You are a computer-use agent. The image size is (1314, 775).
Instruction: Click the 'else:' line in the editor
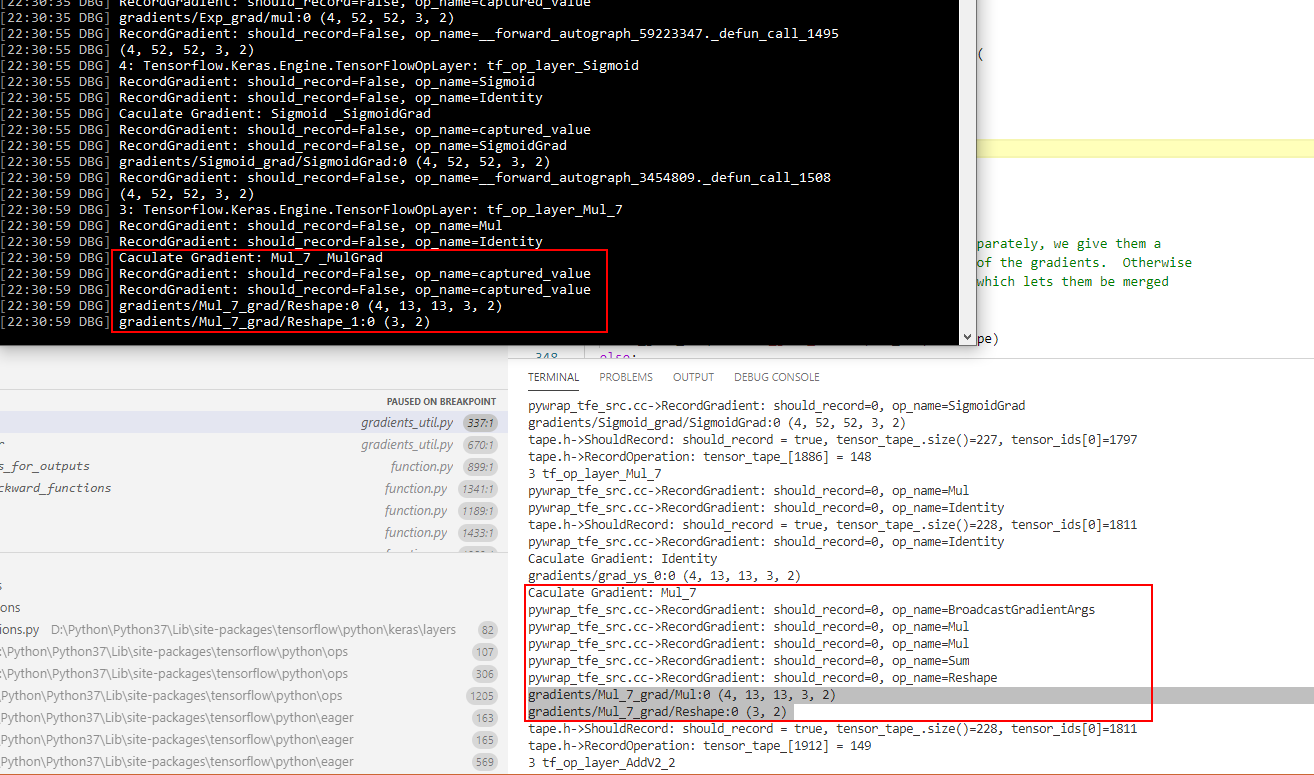(617, 356)
